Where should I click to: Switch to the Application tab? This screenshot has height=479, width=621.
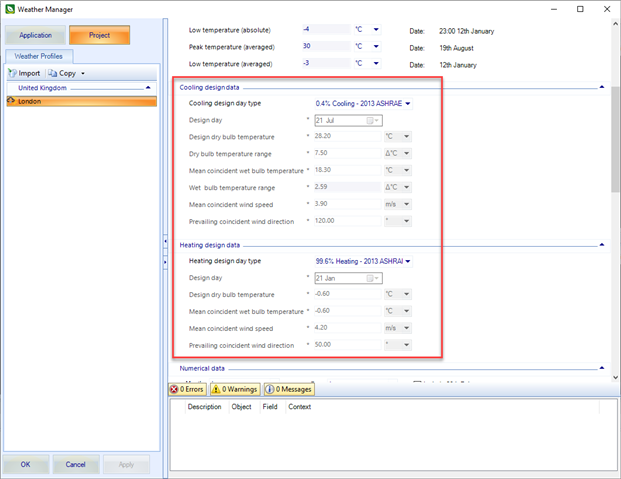(35, 35)
